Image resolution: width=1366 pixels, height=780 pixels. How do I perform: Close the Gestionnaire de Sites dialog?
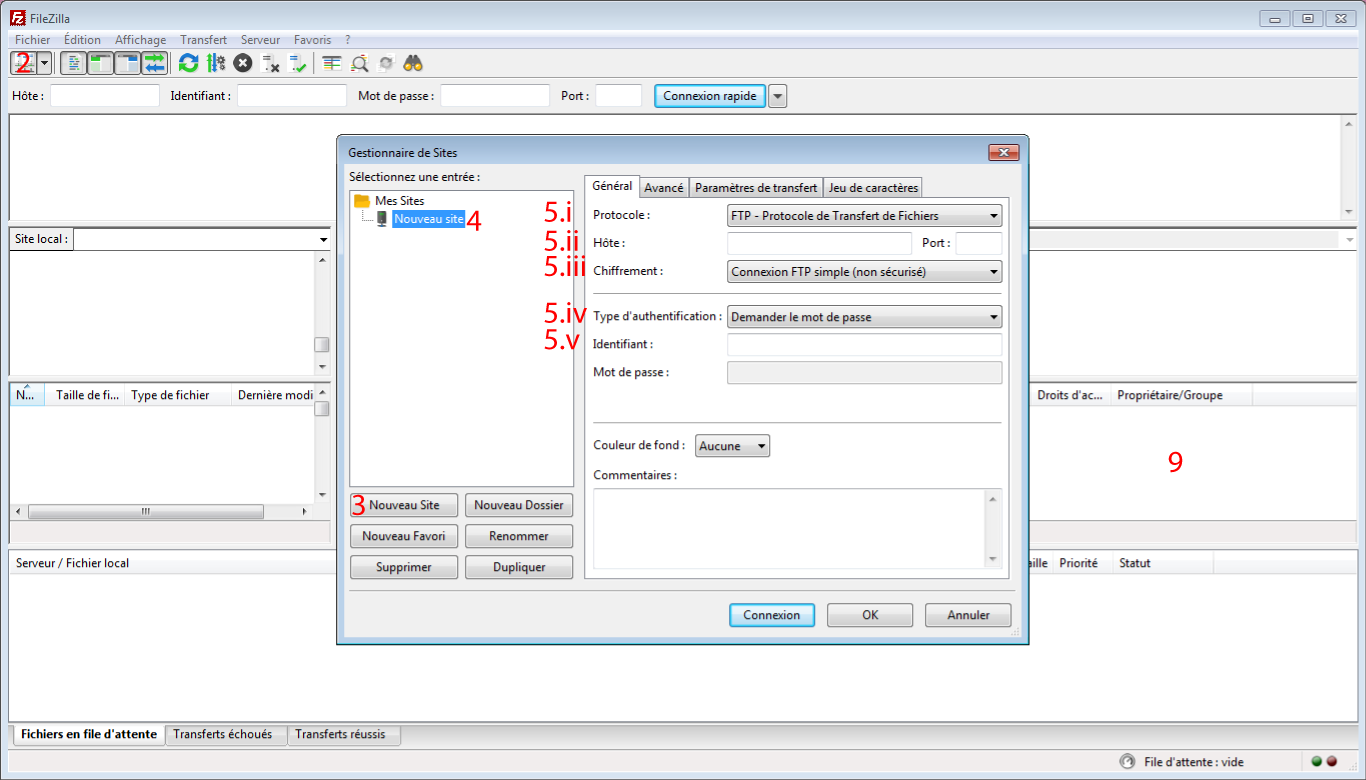coord(1003,152)
